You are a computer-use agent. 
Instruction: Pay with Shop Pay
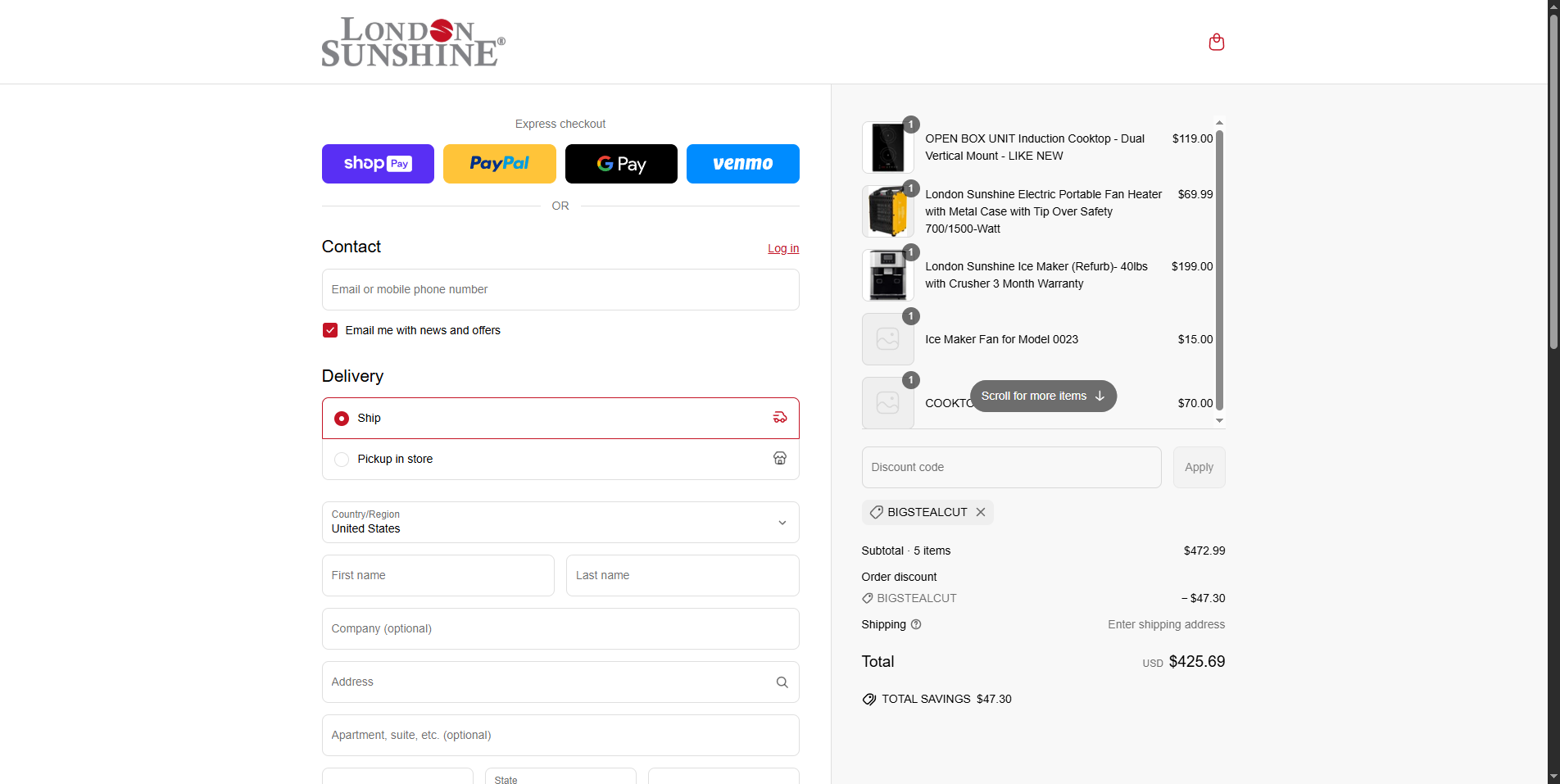378,164
